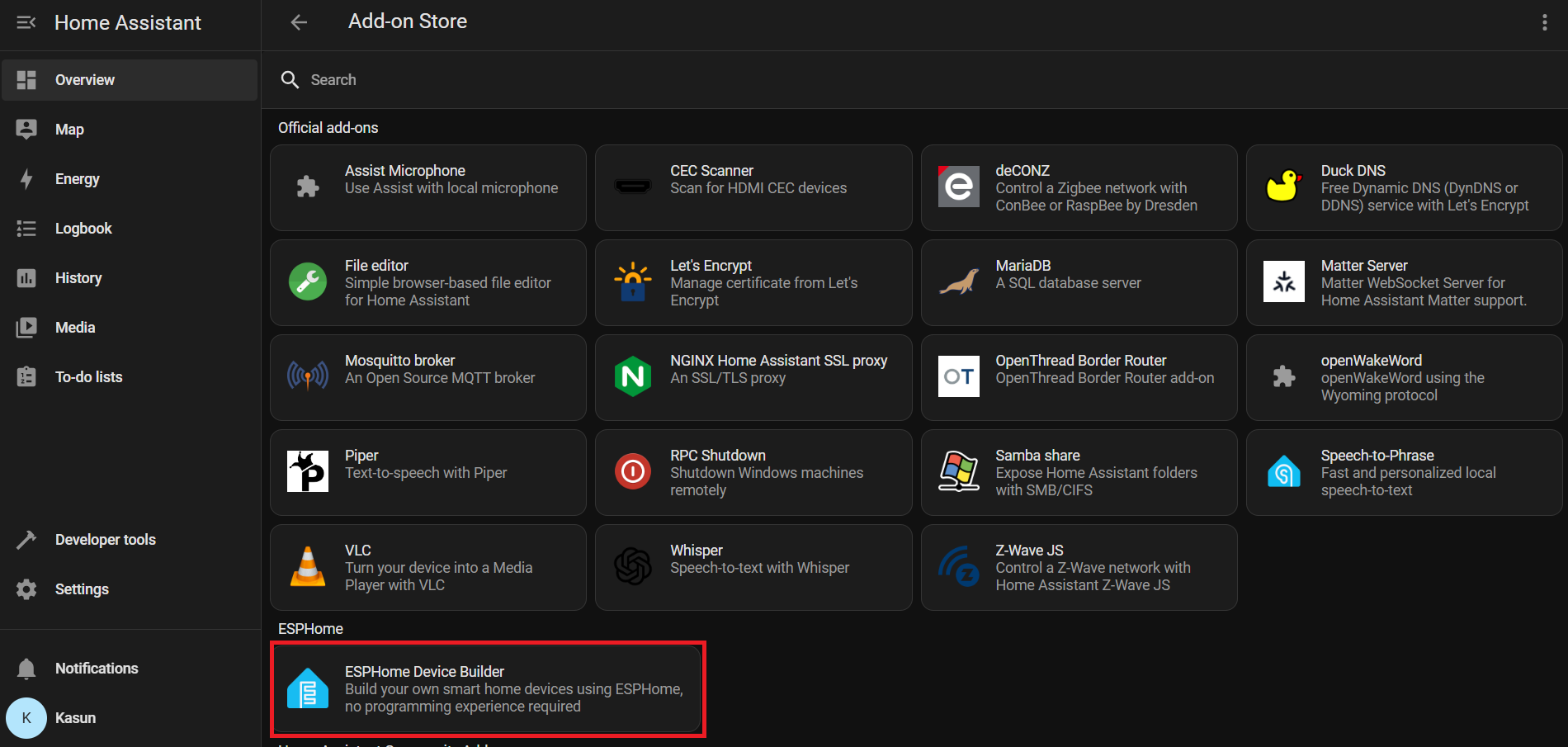Click the Media play icon
The width and height of the screenshot is (1568, 747).
tap(26, 328)
